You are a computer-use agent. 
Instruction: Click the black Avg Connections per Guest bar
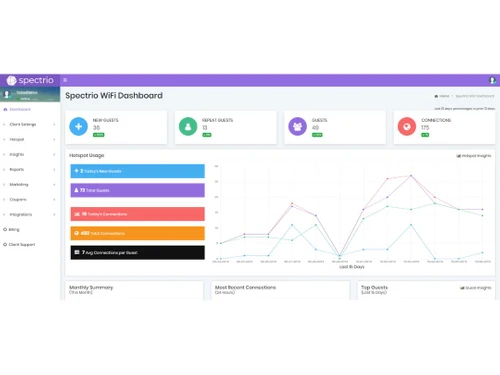point(137,252)
